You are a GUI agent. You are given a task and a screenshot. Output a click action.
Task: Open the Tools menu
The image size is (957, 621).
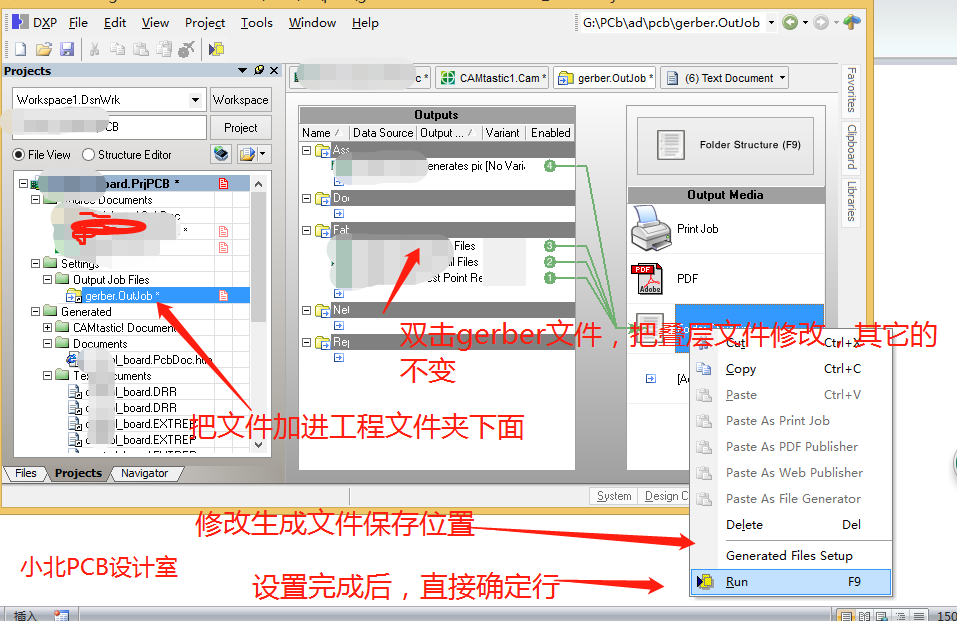(256, 23)
